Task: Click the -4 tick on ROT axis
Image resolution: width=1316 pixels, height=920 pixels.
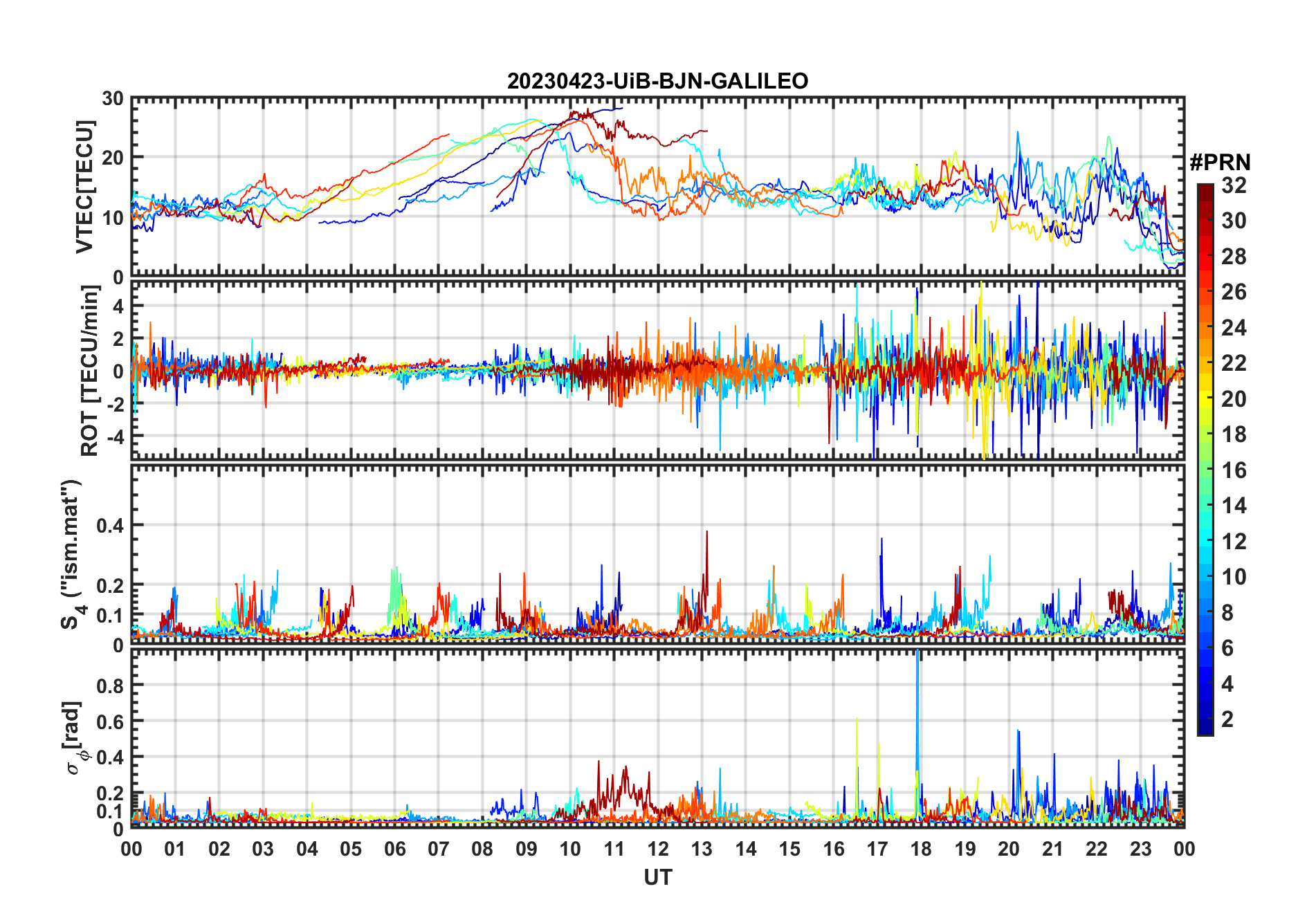Action: 114,436
